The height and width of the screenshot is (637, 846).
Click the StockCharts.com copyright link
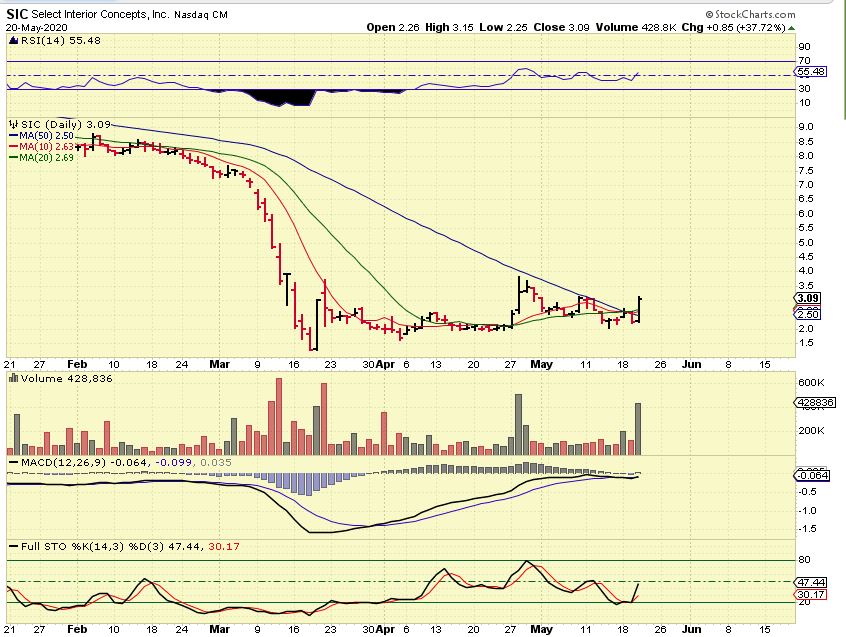[x=751, y=15]
